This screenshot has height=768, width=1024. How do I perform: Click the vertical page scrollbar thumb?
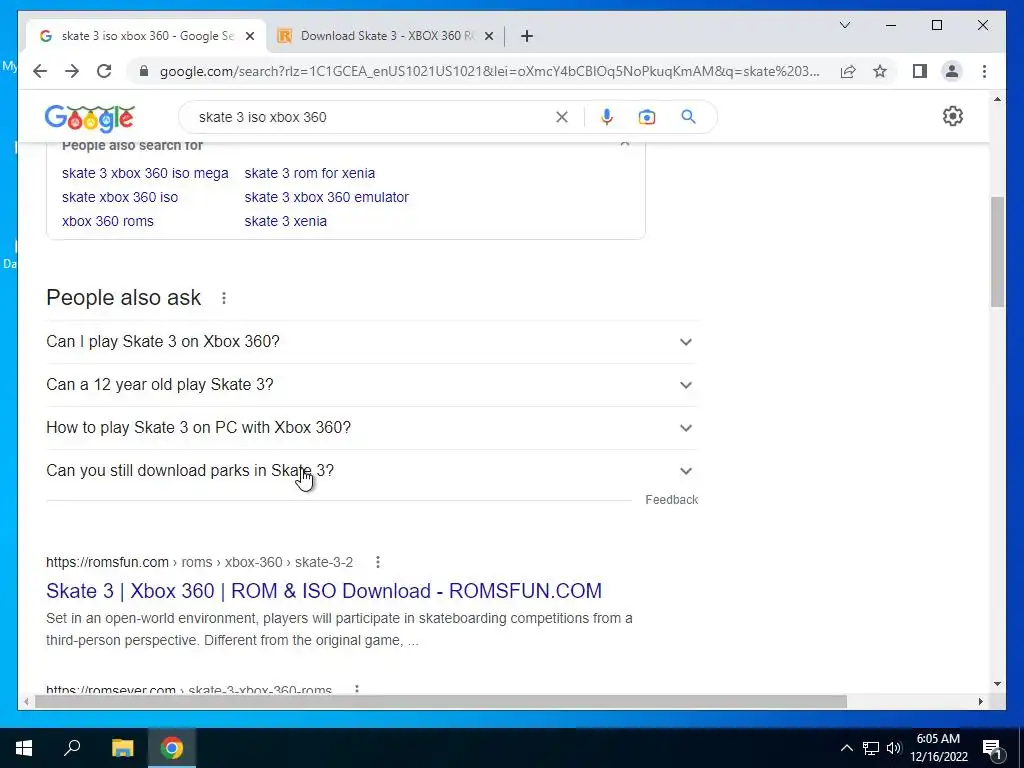coord(997,251)
